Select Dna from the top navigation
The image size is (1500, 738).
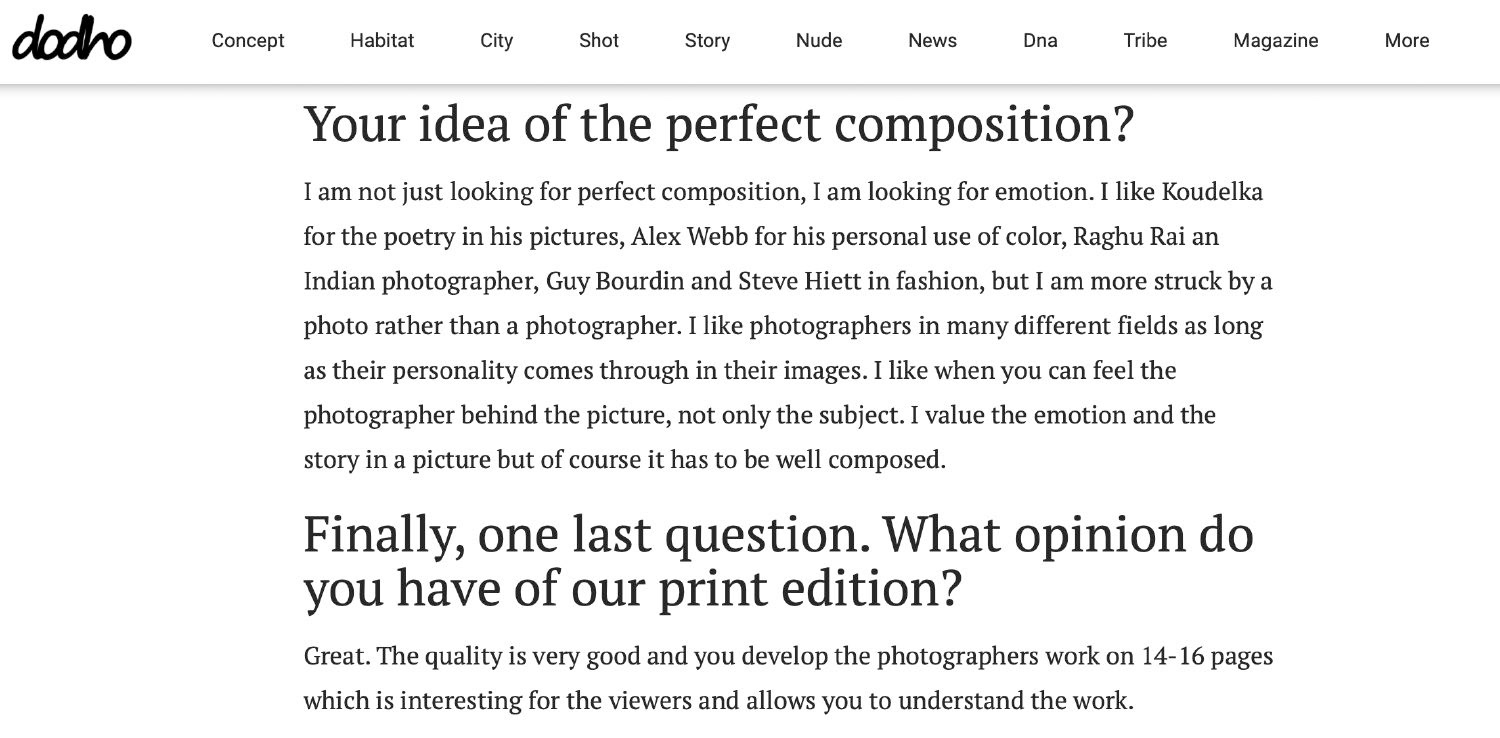[x=1040, y=41]
